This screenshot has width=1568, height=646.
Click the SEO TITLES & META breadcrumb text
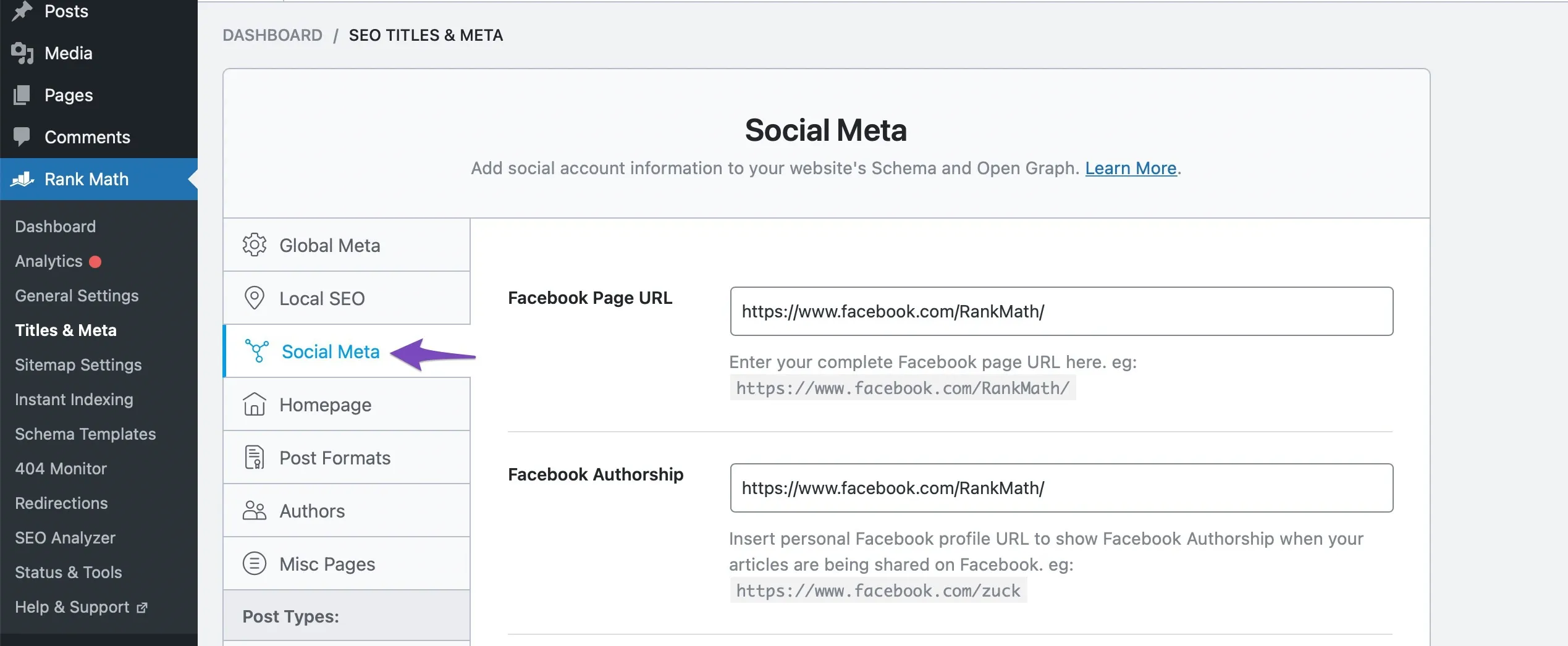click(x=426, y=35)
